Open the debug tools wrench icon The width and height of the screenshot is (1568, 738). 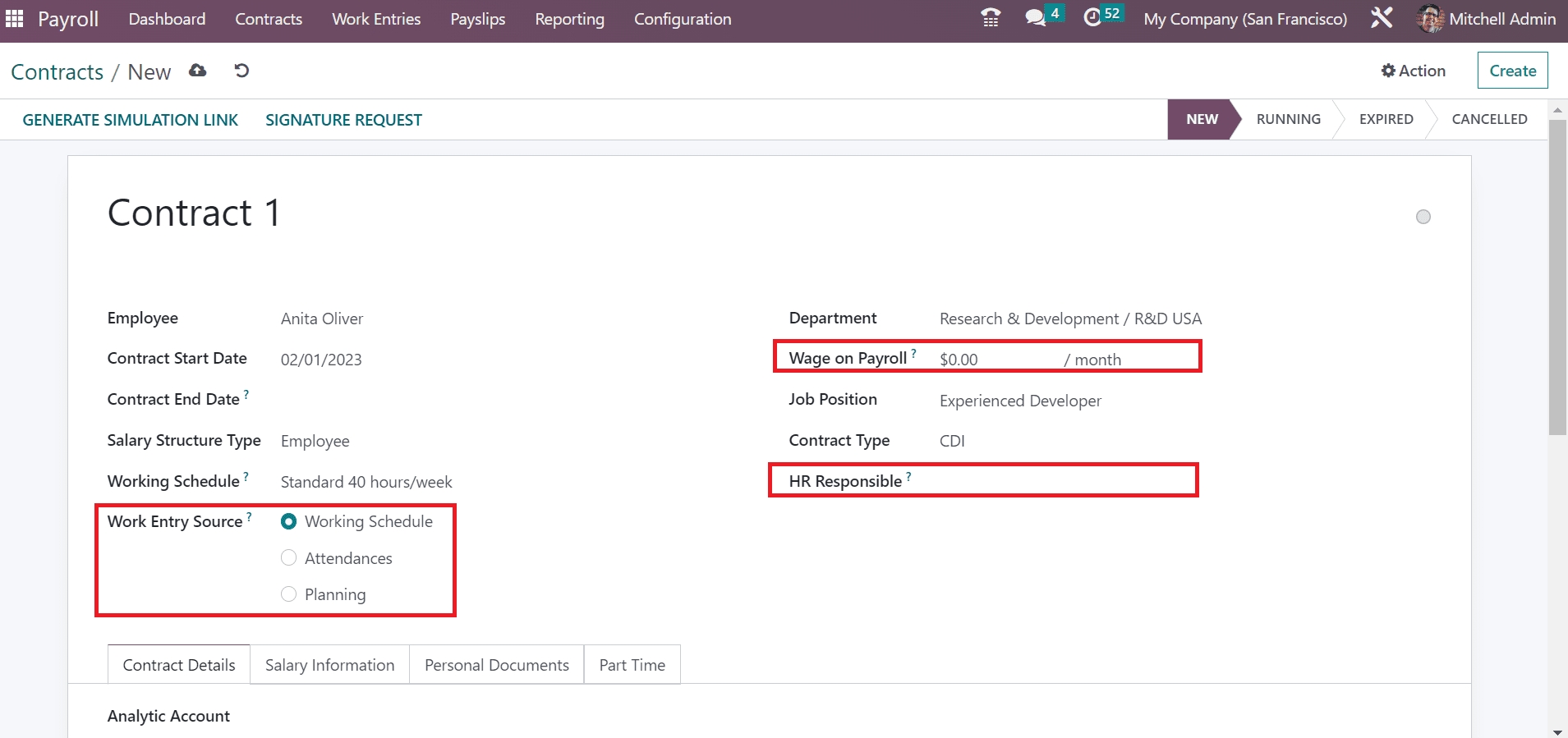pos(1382,18)
